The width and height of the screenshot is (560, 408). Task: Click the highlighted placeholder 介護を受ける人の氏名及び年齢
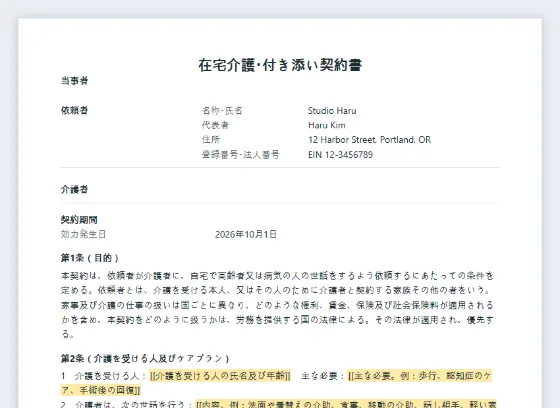coord(220,376)
